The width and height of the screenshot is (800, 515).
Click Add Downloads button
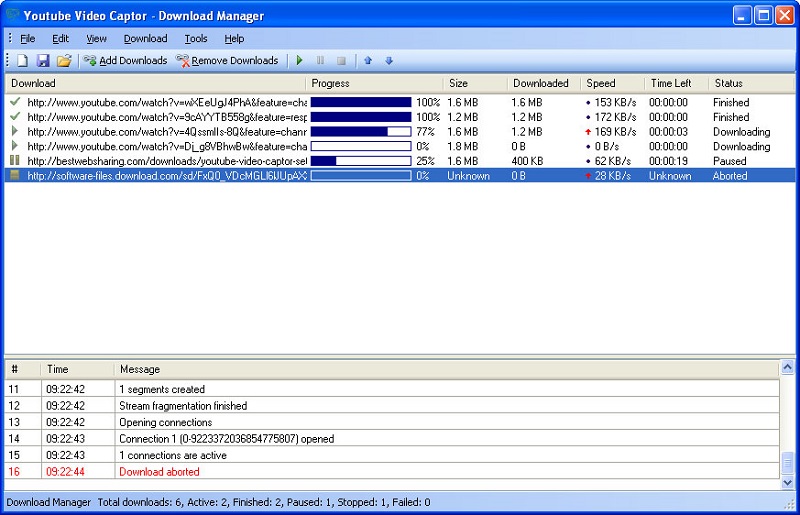tap(126, 61)
